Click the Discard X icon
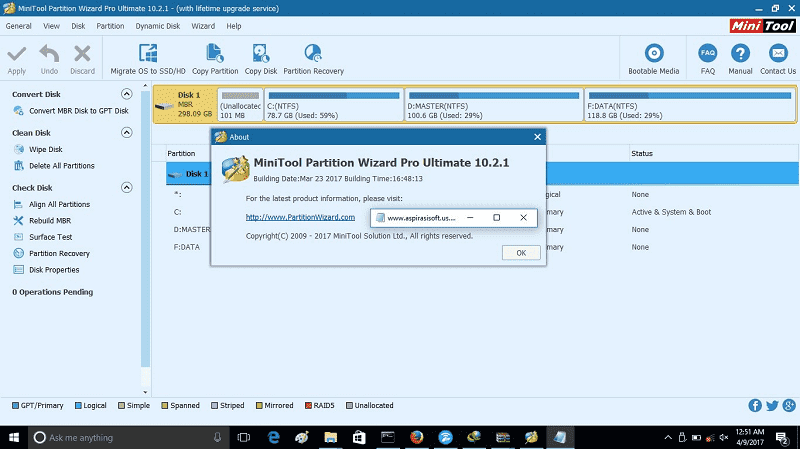 (x=82, y=54)
